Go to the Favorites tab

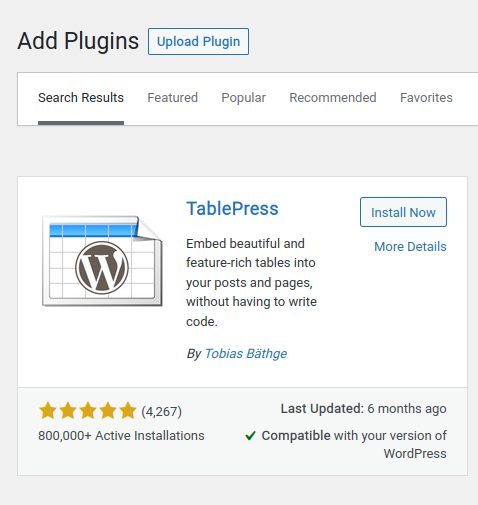point(426,98)
